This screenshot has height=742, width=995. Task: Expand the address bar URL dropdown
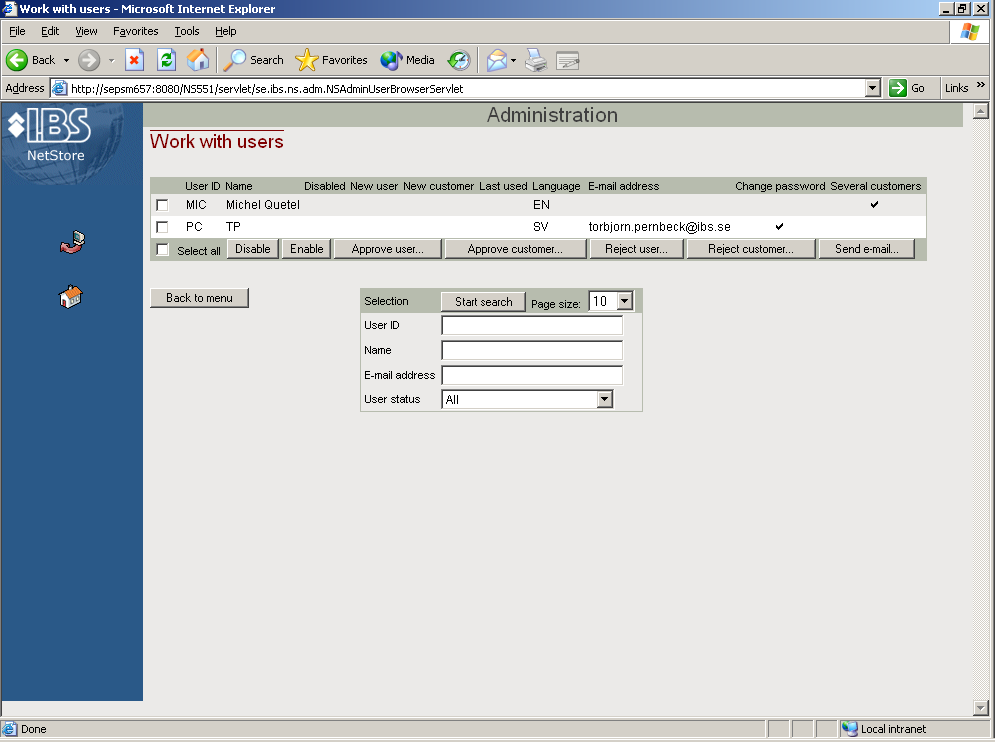click(872, 88)
